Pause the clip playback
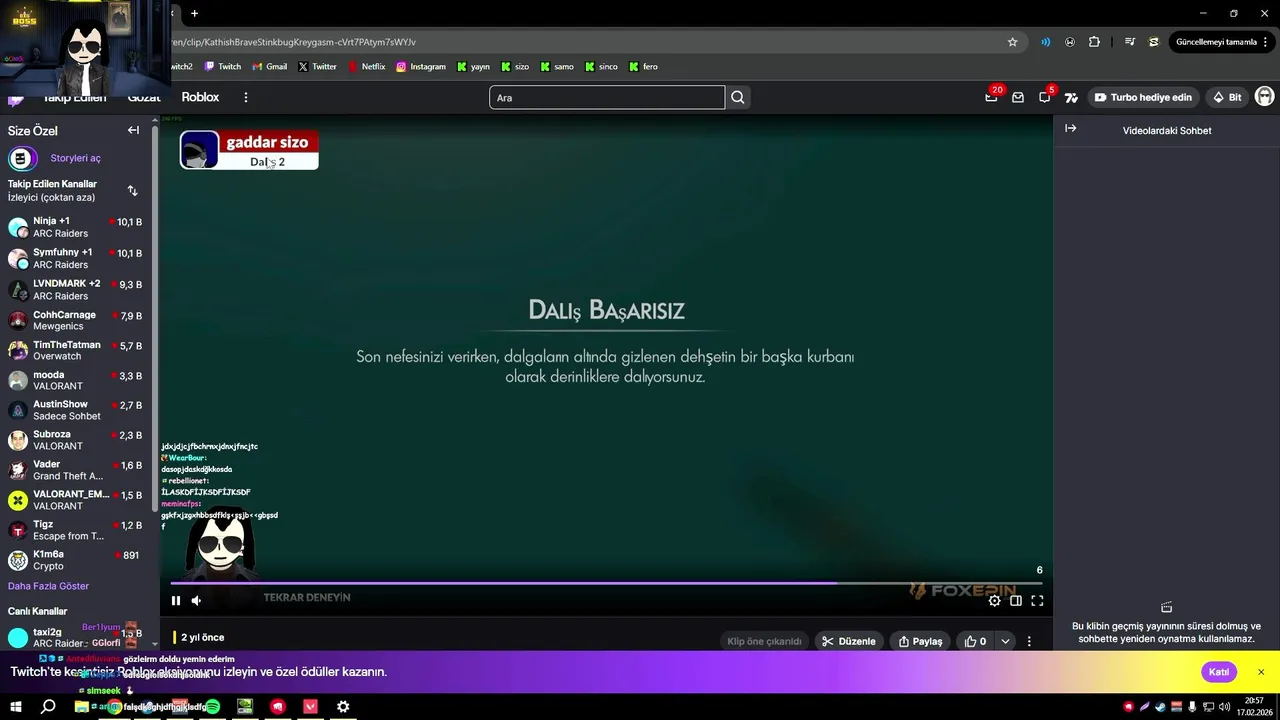Viewport: 1280px width, 720px height. (175, 600)
